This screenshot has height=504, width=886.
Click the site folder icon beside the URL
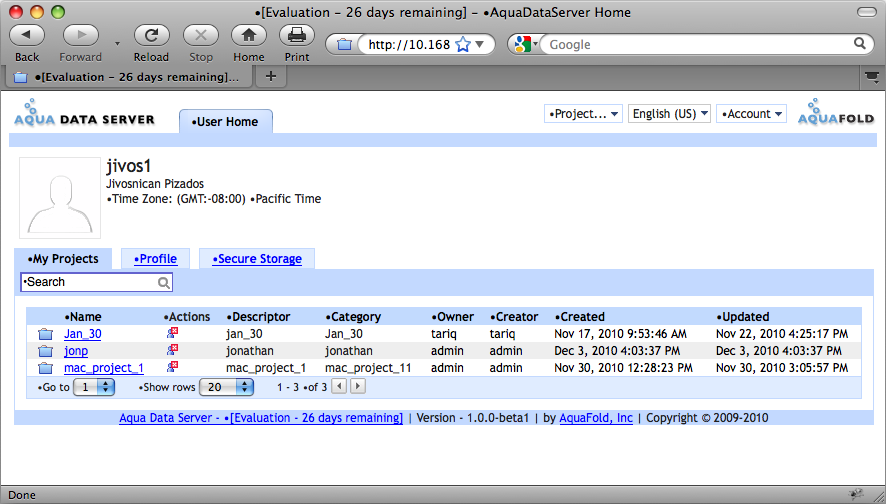[x=344, y=44]
